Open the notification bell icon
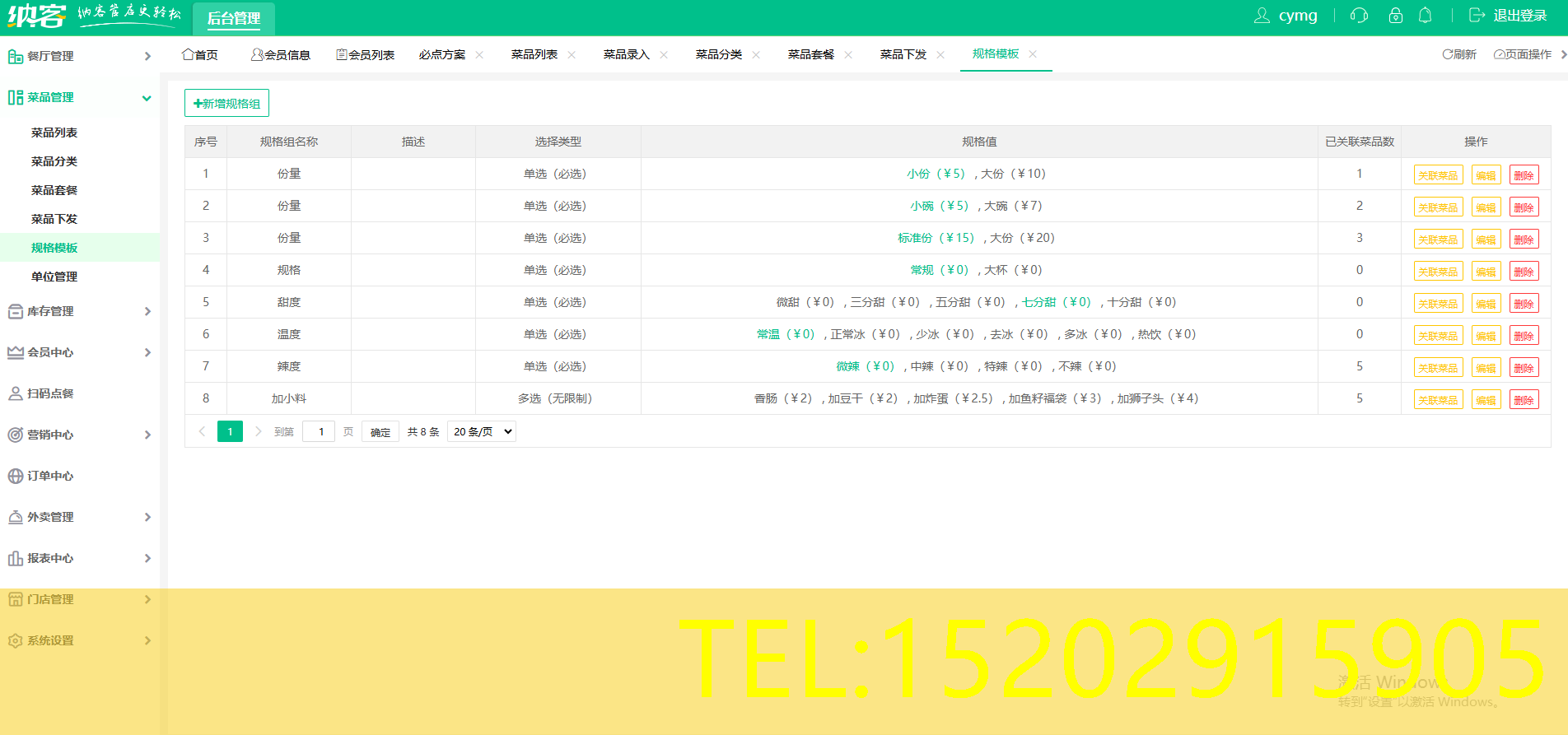1568x735 pixels. 1425,16
